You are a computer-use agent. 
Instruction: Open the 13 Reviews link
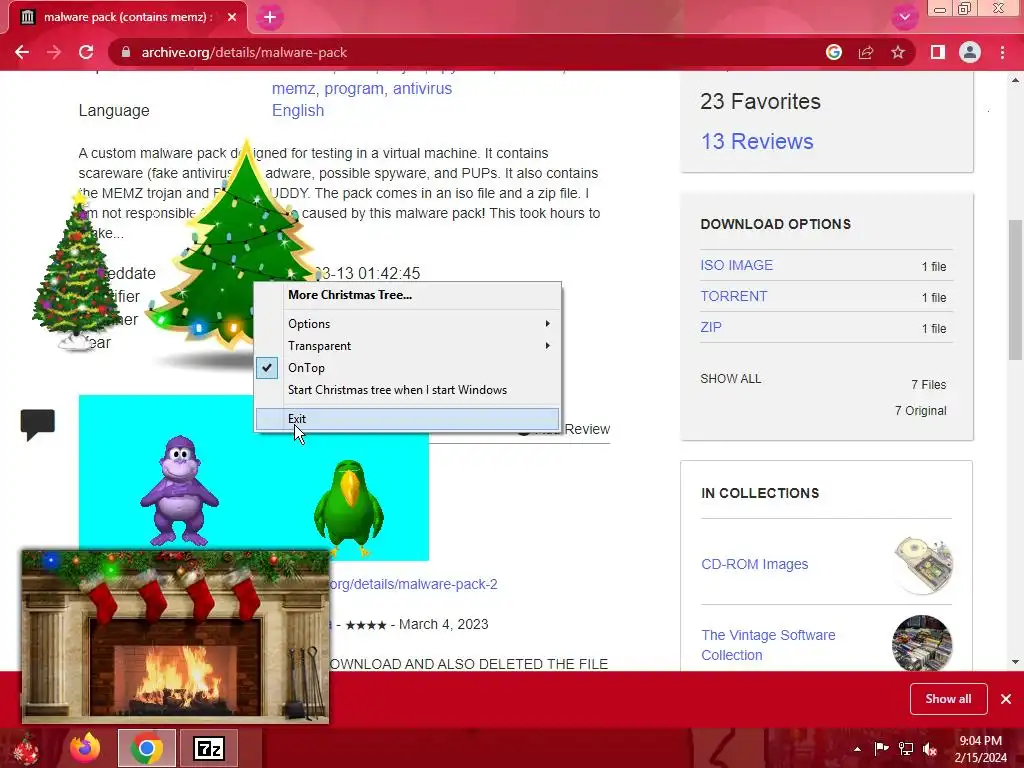[x=757, y=141]
